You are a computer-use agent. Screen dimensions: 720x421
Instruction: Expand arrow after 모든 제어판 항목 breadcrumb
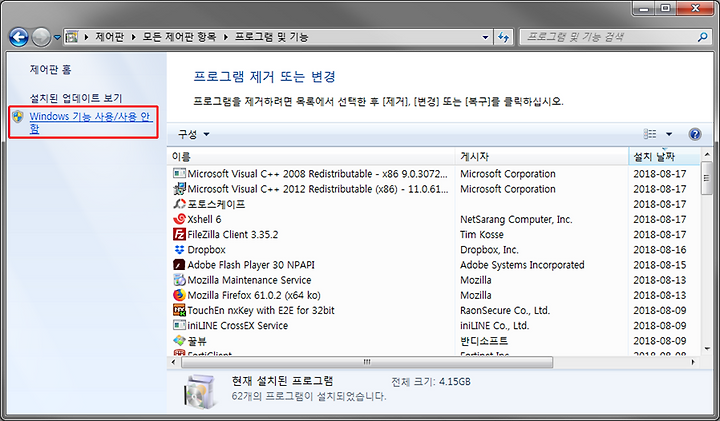(x=225, y=37)
